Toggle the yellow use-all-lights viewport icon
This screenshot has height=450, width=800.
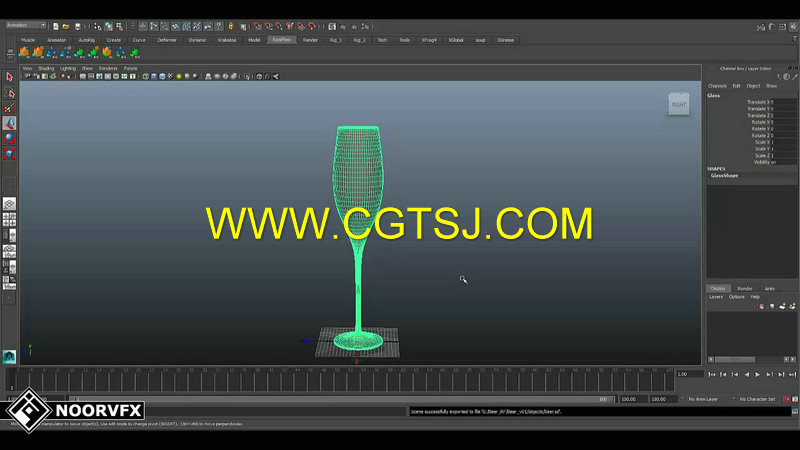pos(179,77)
